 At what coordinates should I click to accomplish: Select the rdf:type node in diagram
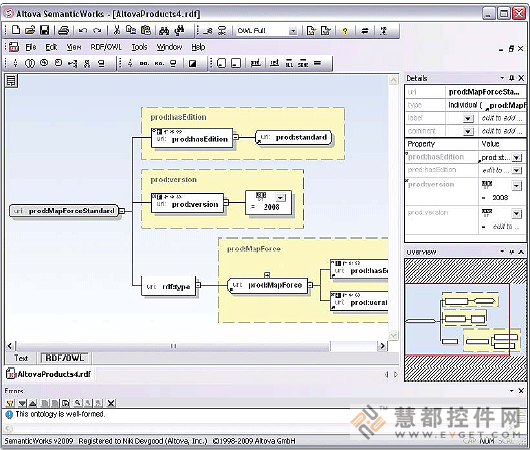[168, 286]
